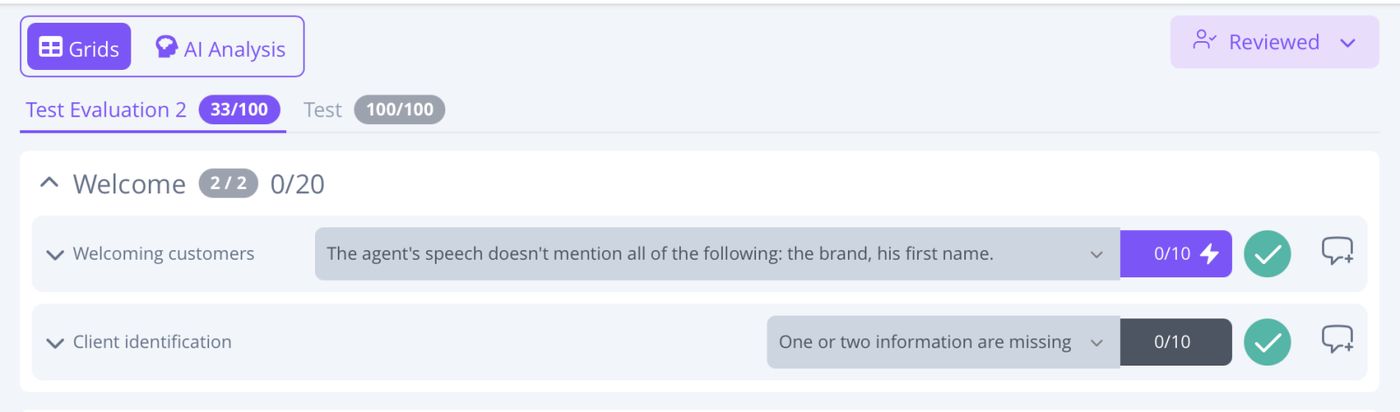This screenshot has height=412, width=1400.
Task: Switch to AI Analysis view
Action: [220, 48]
